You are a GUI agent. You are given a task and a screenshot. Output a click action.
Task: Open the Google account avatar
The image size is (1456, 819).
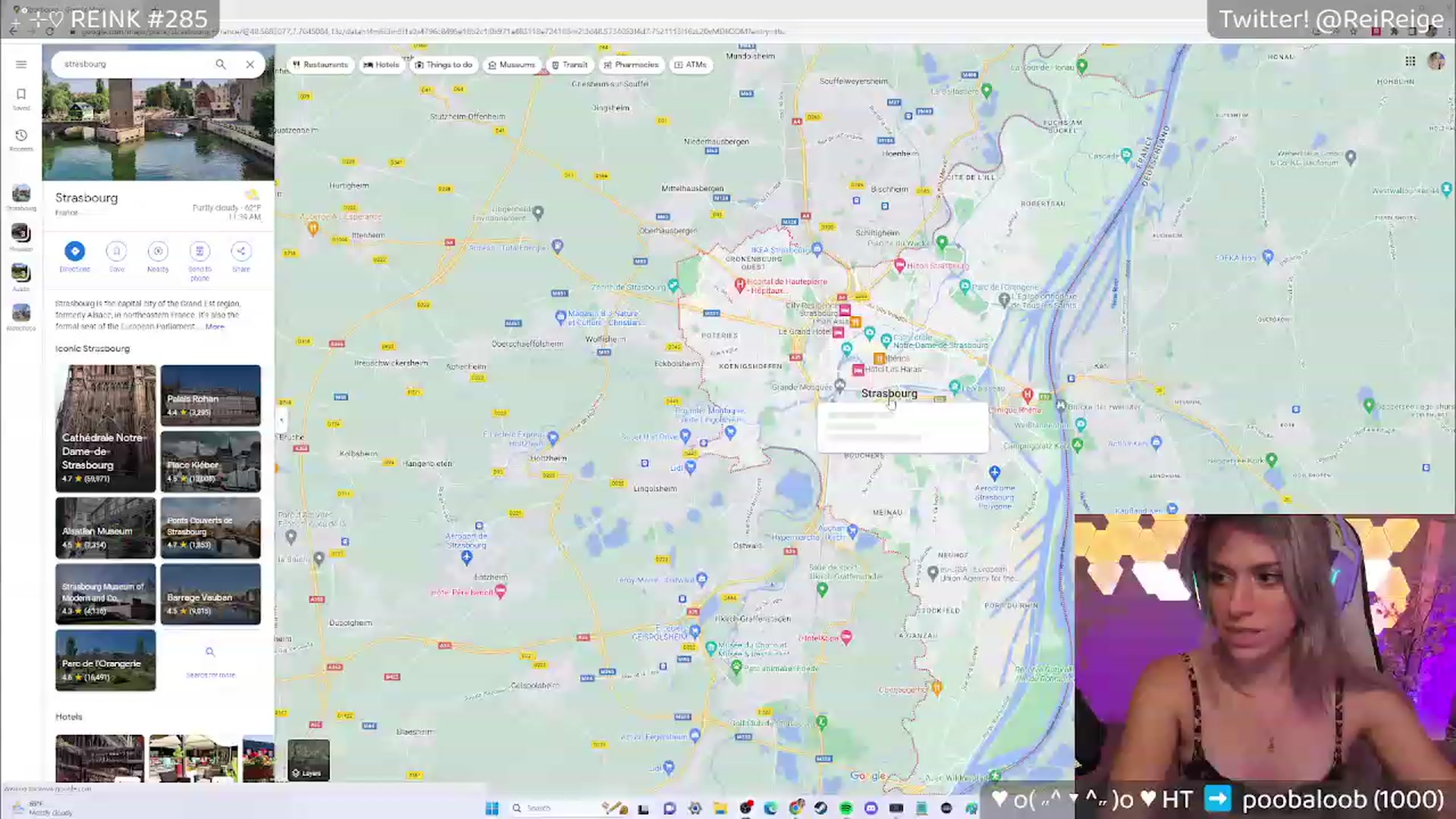point(1436,61)
